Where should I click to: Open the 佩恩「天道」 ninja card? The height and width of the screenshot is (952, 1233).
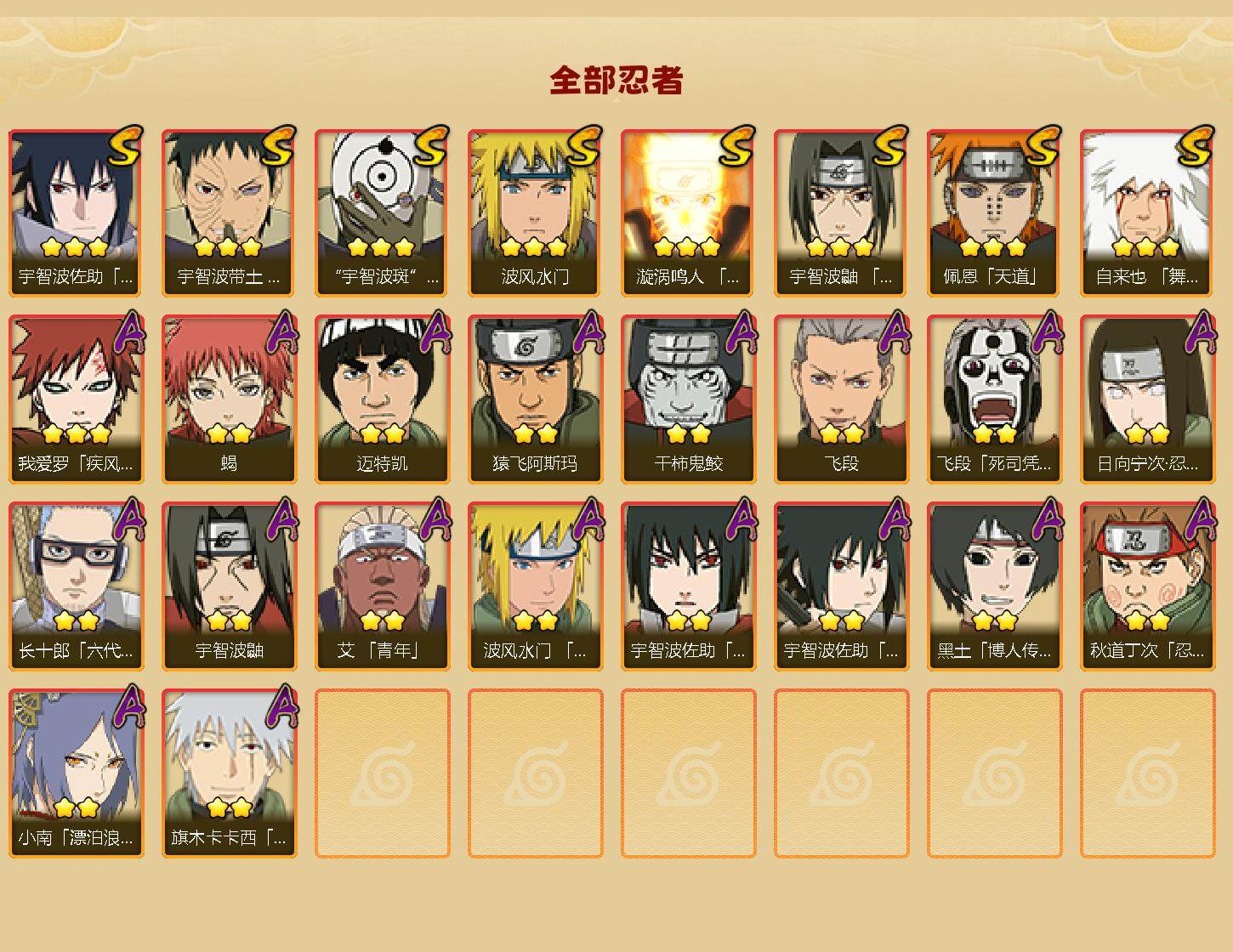994,212
